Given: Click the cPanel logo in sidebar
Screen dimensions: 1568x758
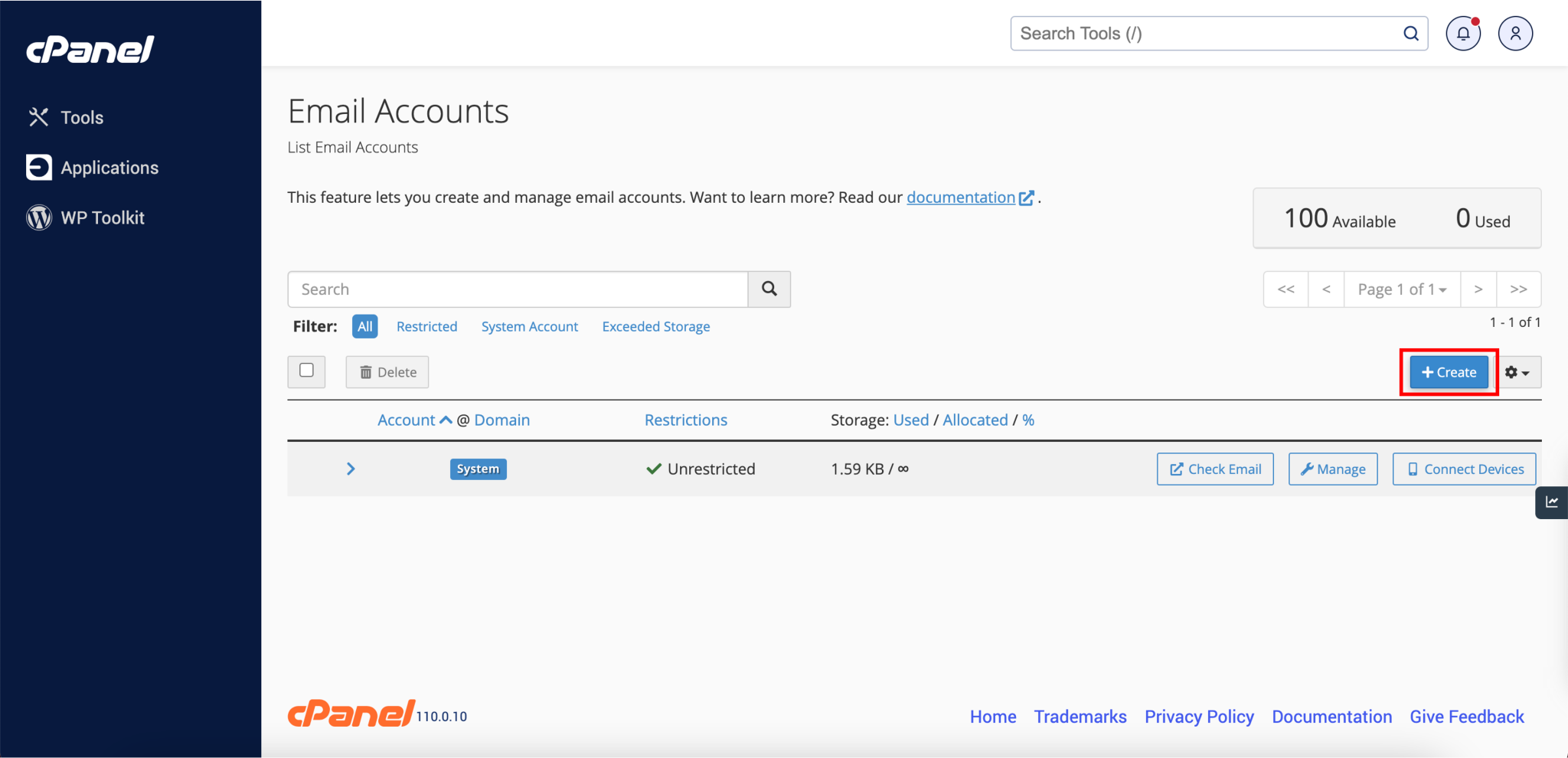Looking at the screenshot, I should (90, 50).
